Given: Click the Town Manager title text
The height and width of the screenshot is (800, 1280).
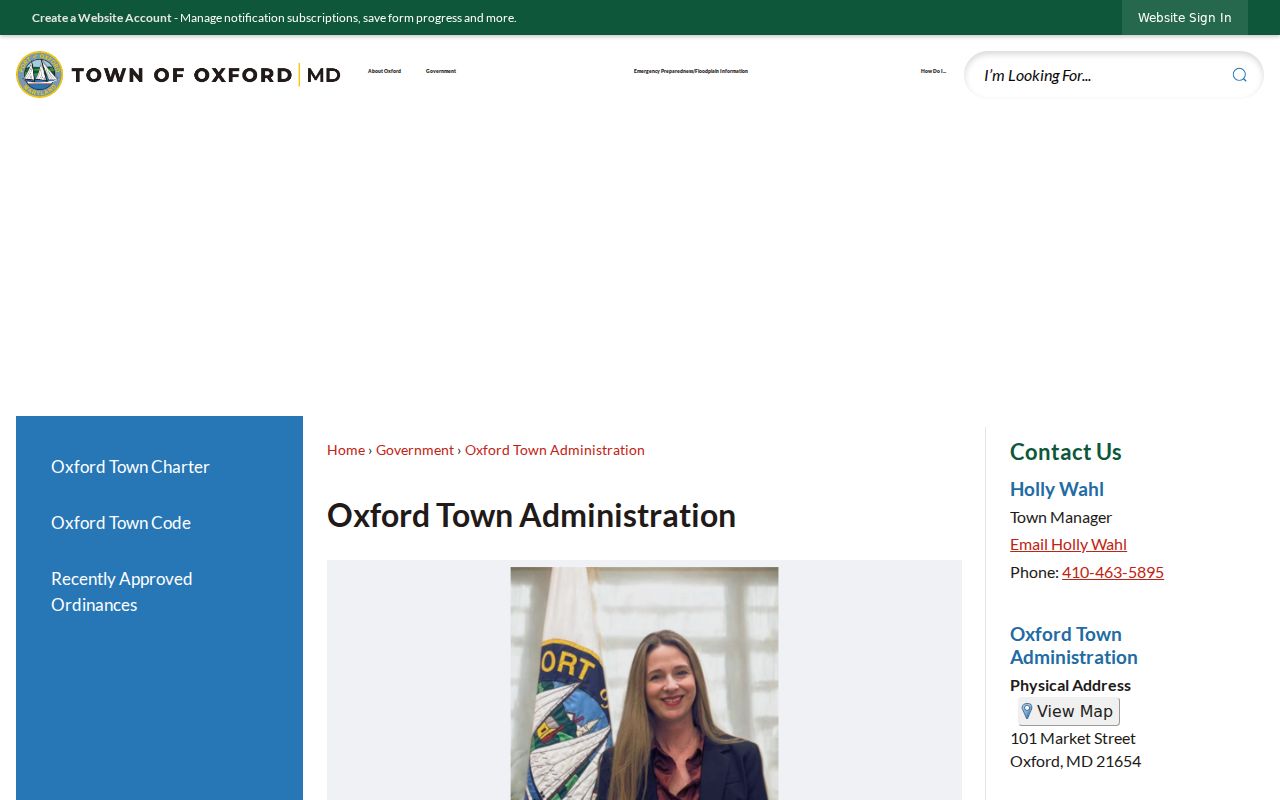Looking at the screenshot, I should [x=1061, y=517].
